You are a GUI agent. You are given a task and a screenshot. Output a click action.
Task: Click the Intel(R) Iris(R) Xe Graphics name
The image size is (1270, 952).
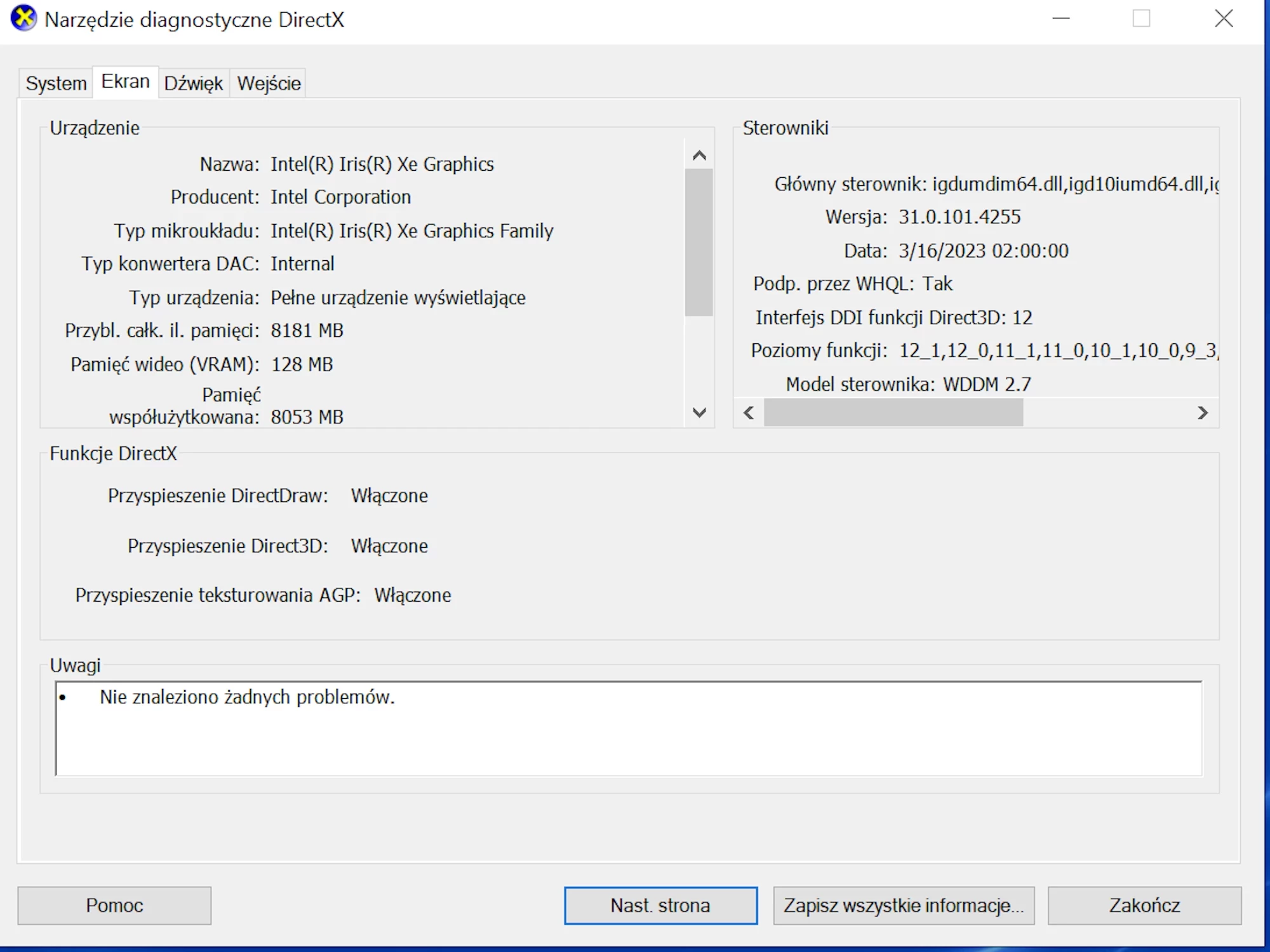tap(382, 164)
